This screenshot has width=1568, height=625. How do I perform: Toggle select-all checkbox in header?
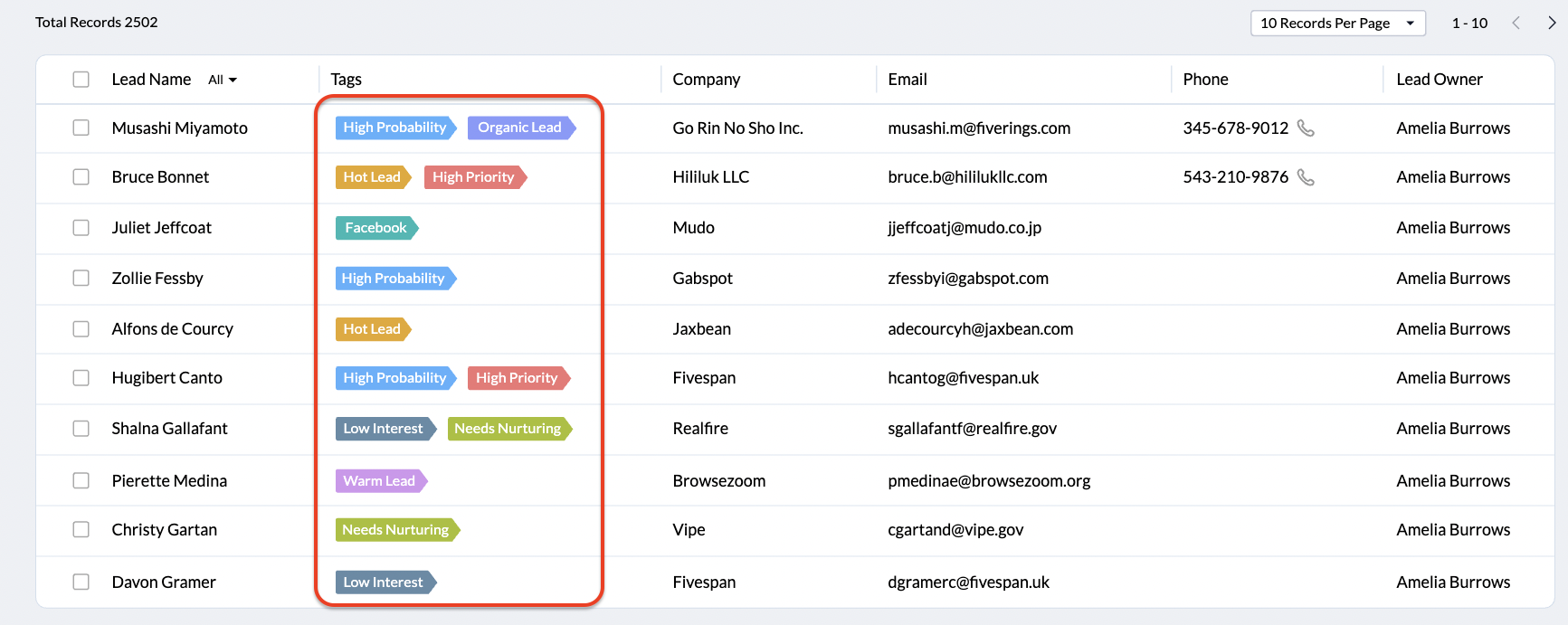tap(81, 80)
